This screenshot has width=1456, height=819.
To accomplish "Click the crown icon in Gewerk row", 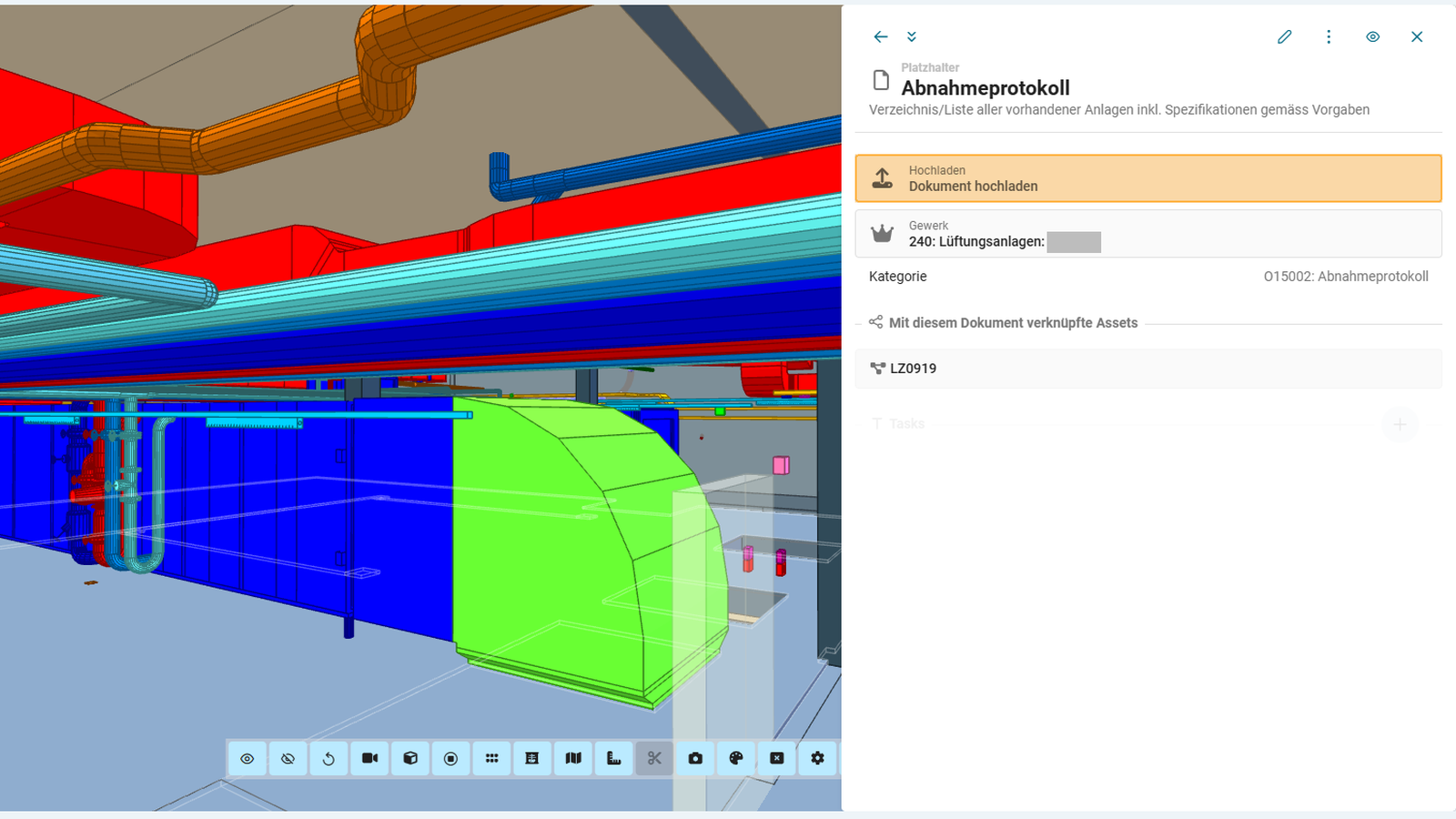I will [882, 234].
